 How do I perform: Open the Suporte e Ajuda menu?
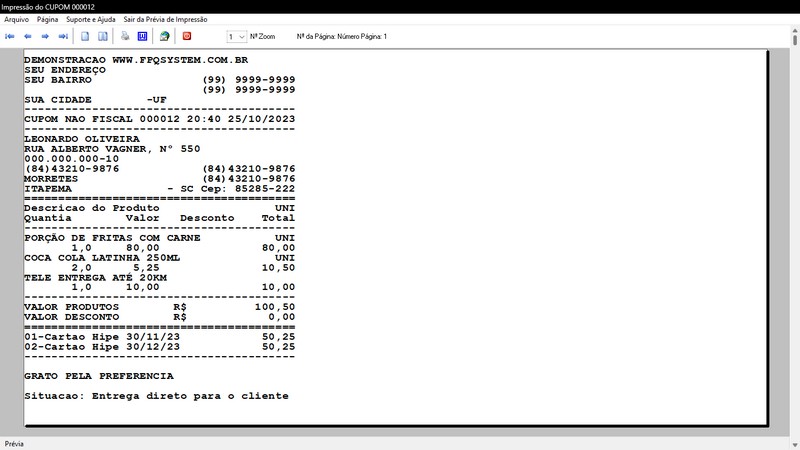click(x=91, y=19)
